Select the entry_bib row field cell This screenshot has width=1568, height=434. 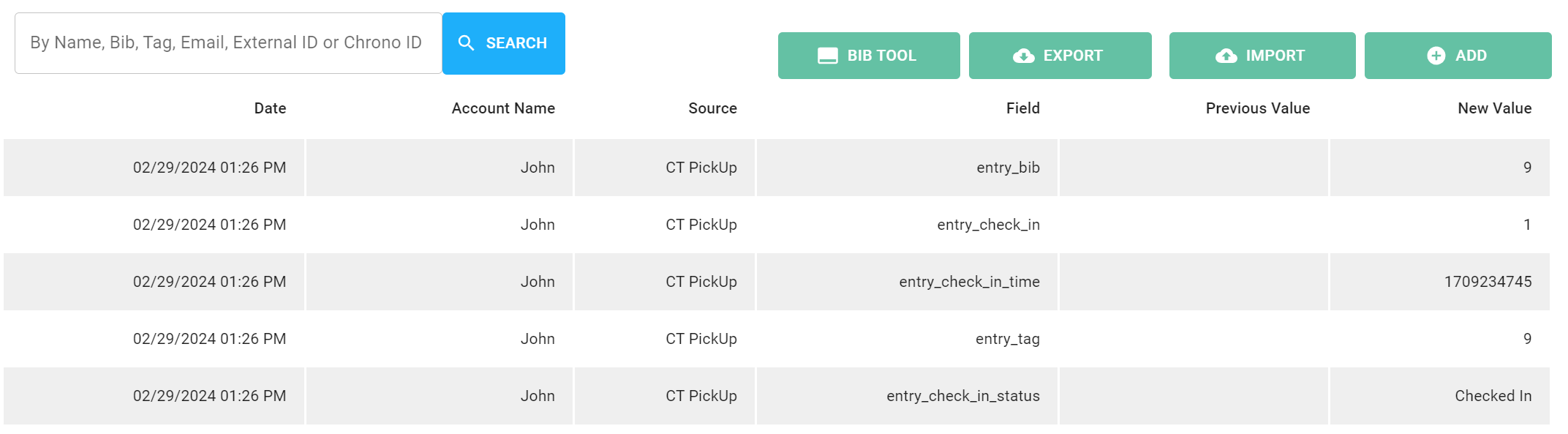907,168
